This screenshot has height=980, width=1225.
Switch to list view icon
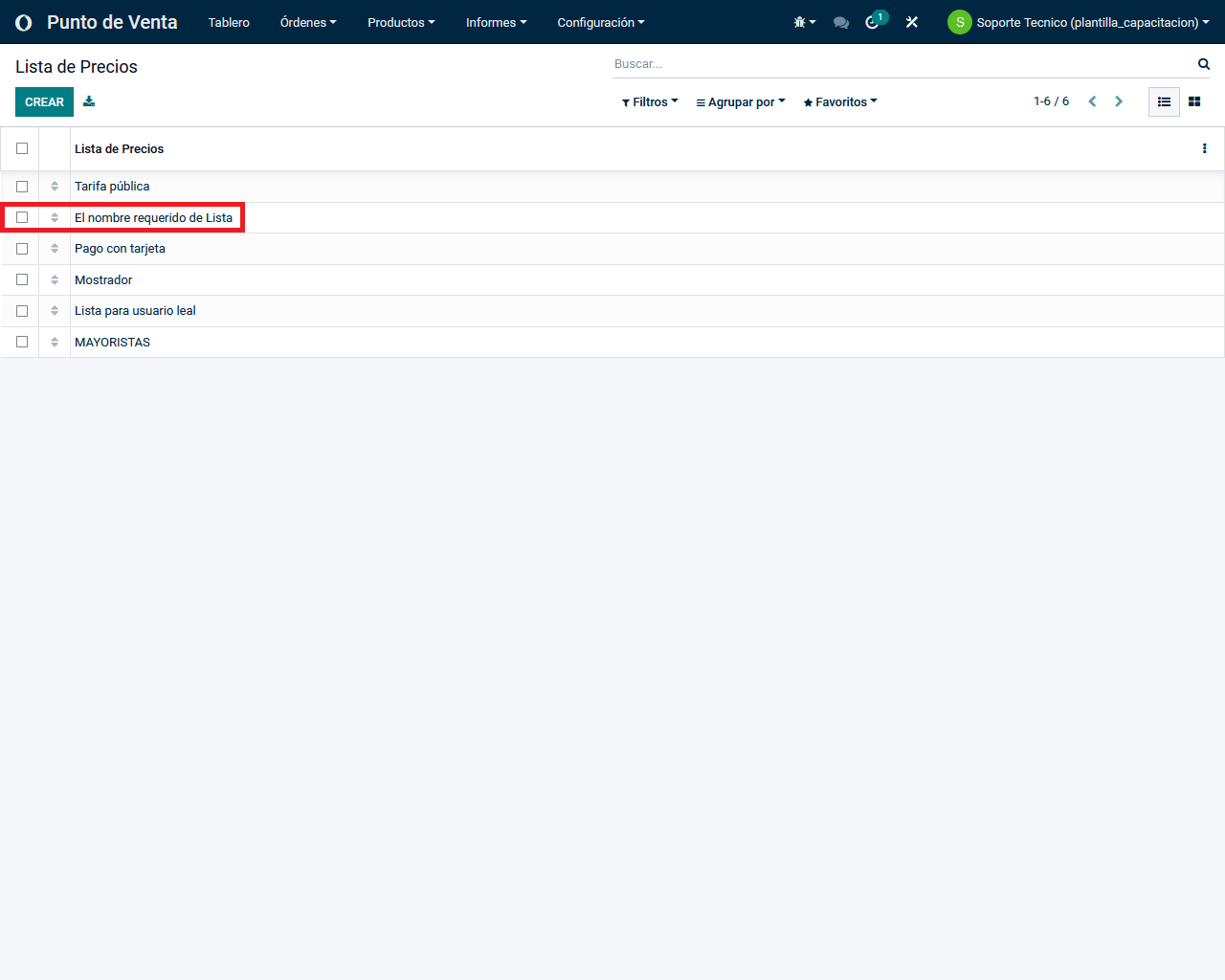coord(1164,101)
